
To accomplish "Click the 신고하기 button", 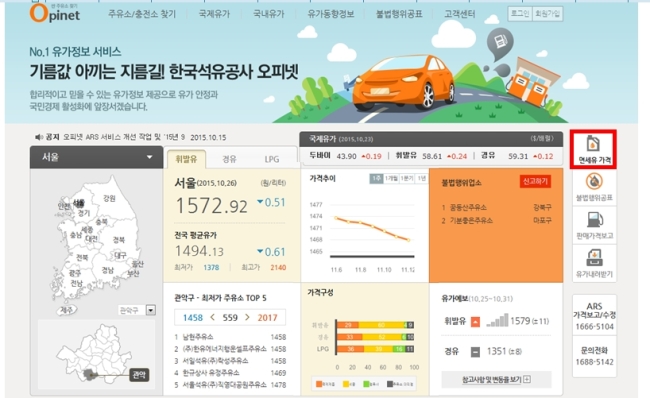I will pos(535,181).
